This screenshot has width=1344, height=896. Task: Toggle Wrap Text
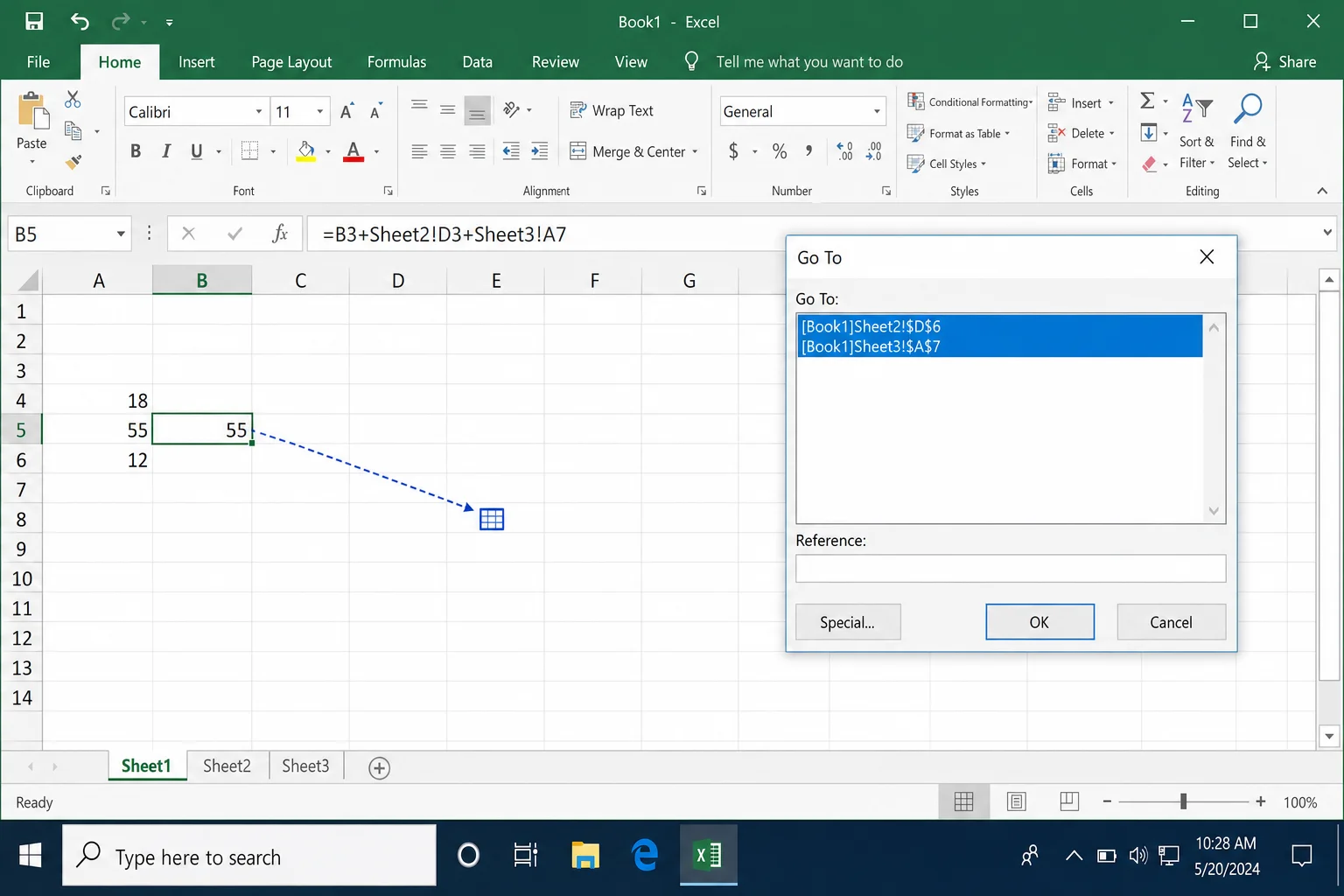tap(612, 110)
